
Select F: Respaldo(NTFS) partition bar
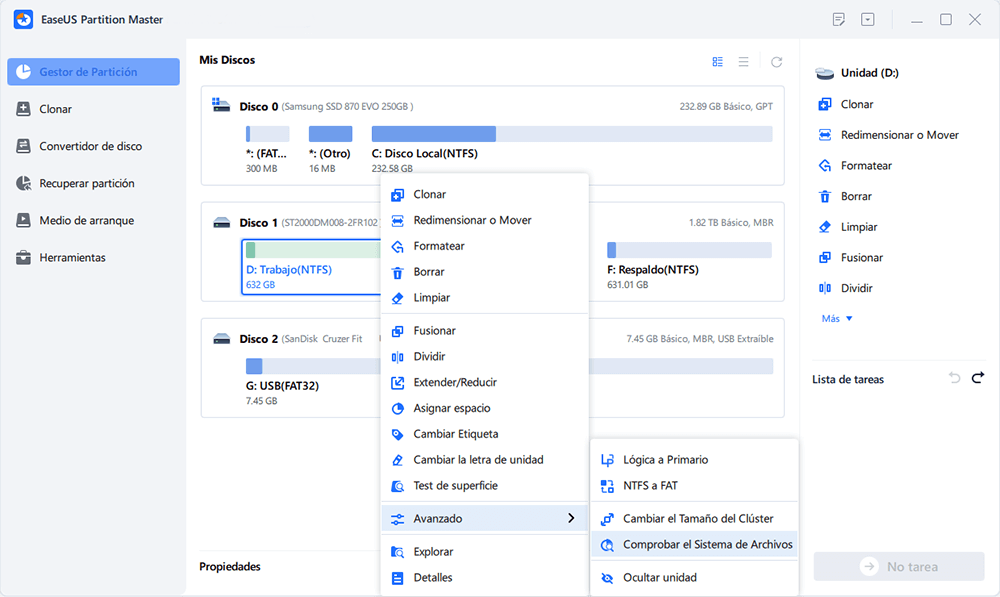point(689,250)
